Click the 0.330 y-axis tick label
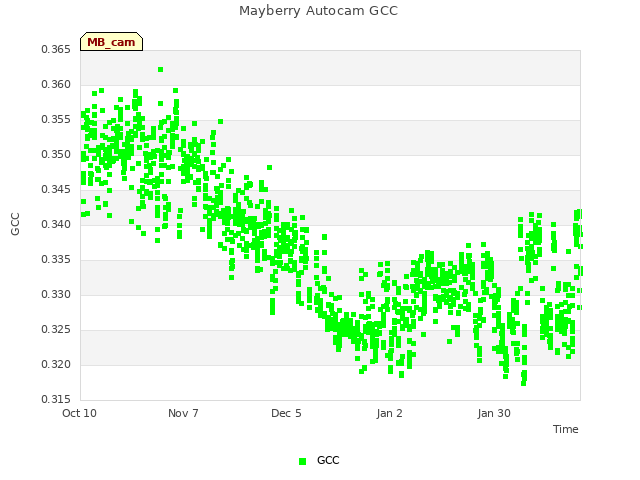The height and width of the screenshot is (480, 640). [56, 295]
